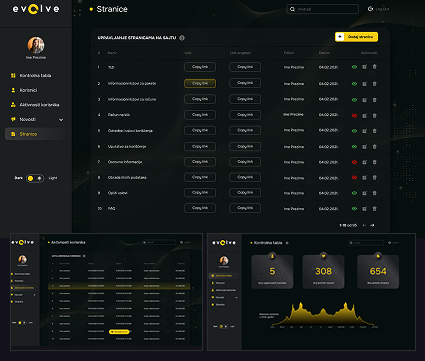
Task: Click the Log Out power icon
Action: tap(370, 9)
